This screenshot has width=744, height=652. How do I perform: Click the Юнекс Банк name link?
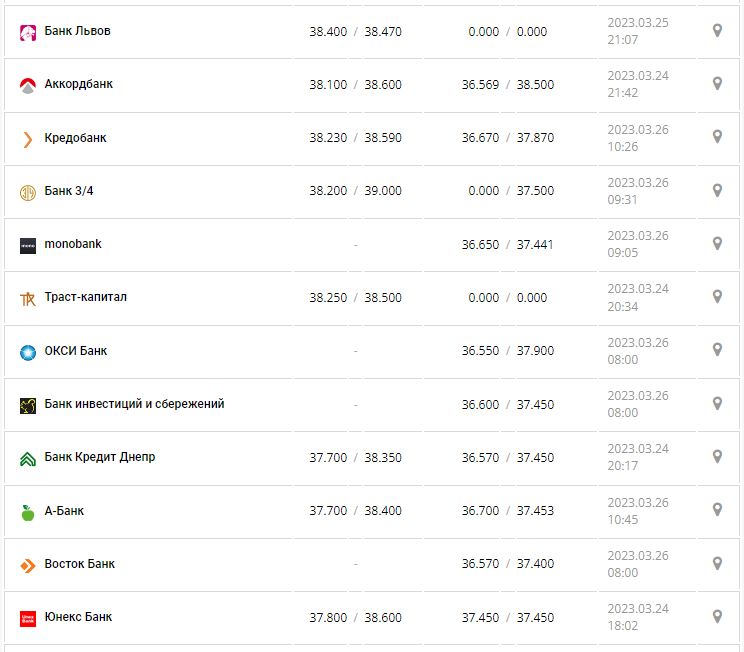pos(78,617)
